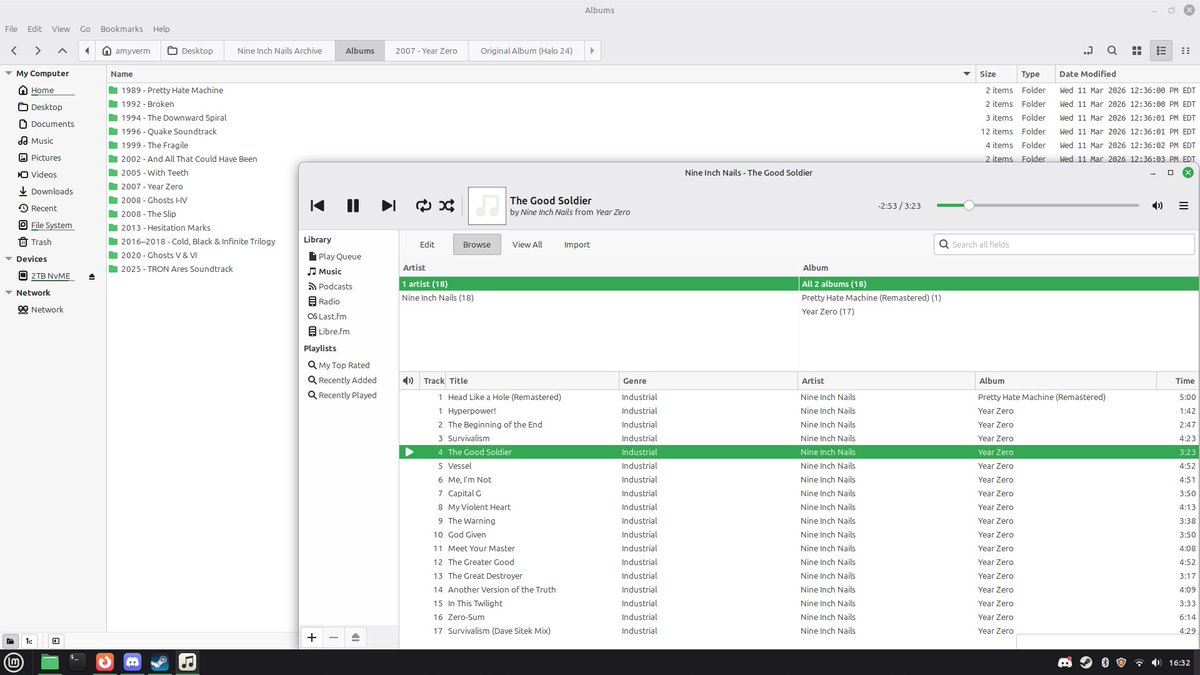Viewport: 1200px width, 675px height.
Task: Switch file manager to icon view
Action: pos(1137,50)
